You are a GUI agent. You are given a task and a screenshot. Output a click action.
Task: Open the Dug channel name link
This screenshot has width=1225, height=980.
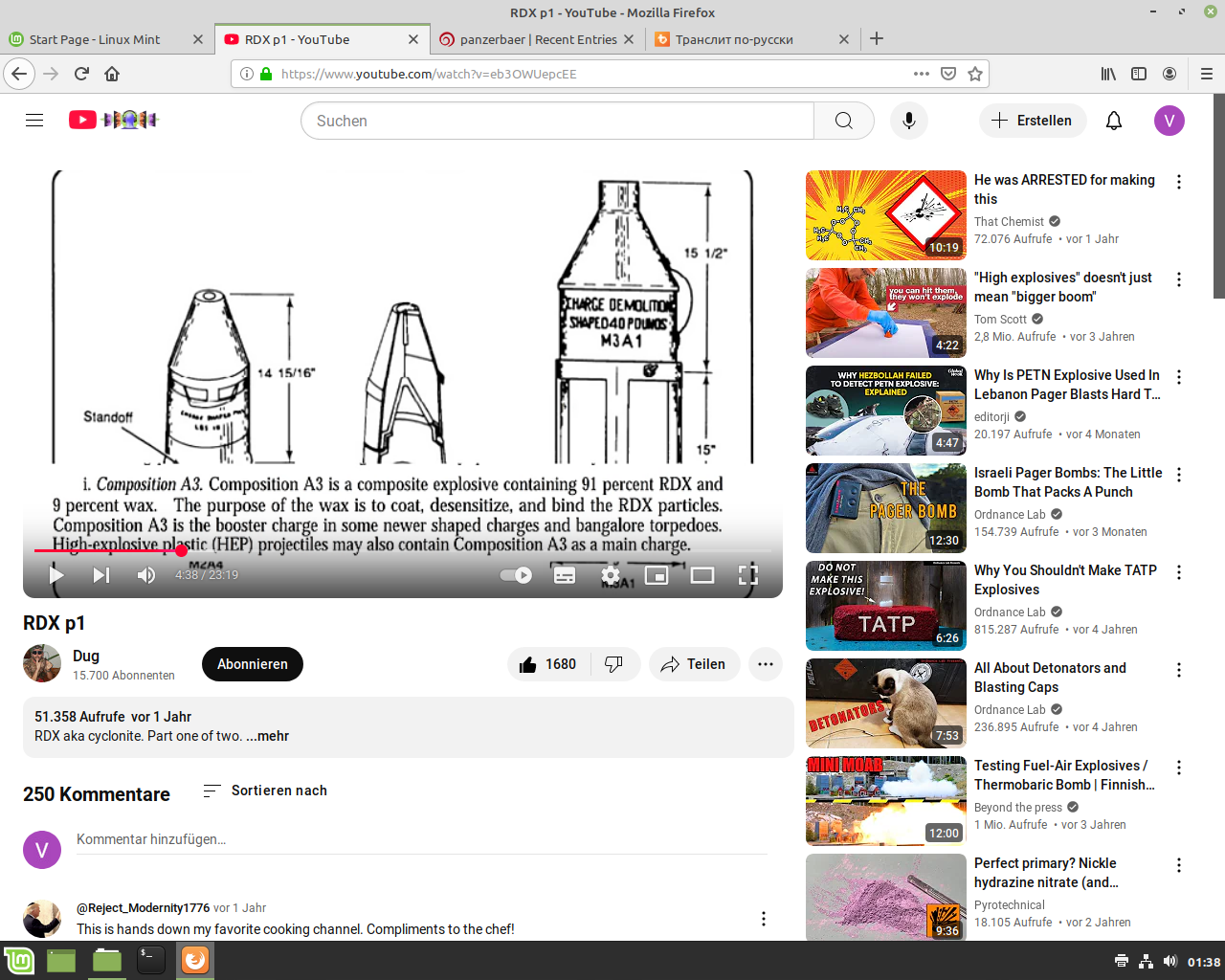click(x=86, y=656)
